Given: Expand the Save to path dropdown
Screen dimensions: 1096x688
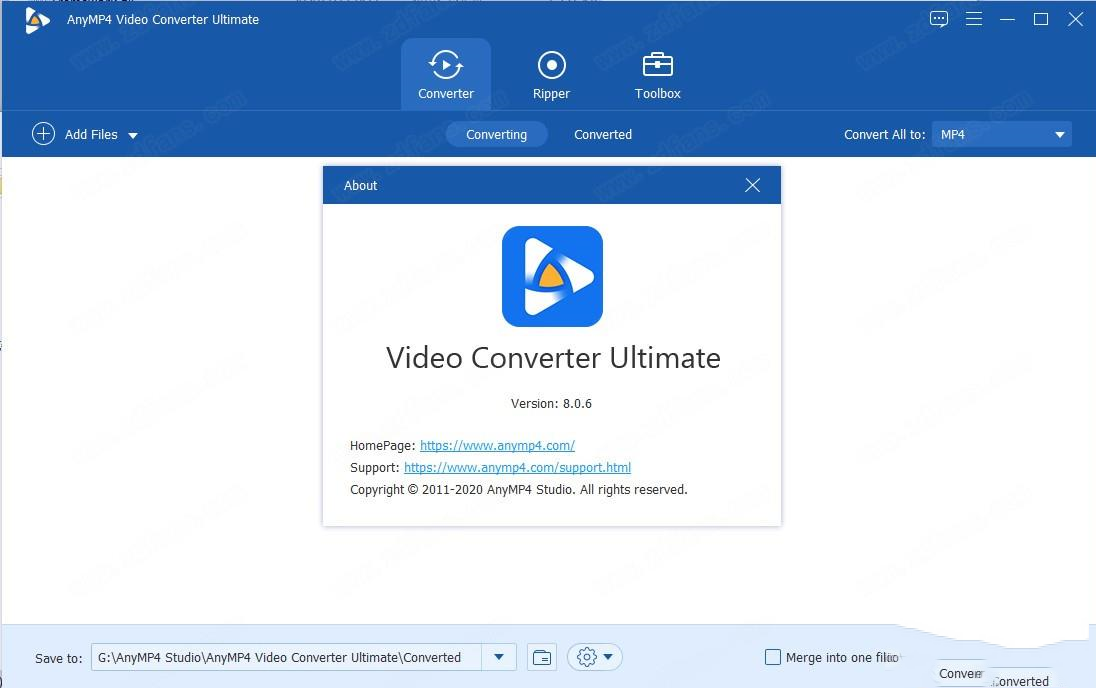Looking at the screenshot, I should [x=498, y=657].
